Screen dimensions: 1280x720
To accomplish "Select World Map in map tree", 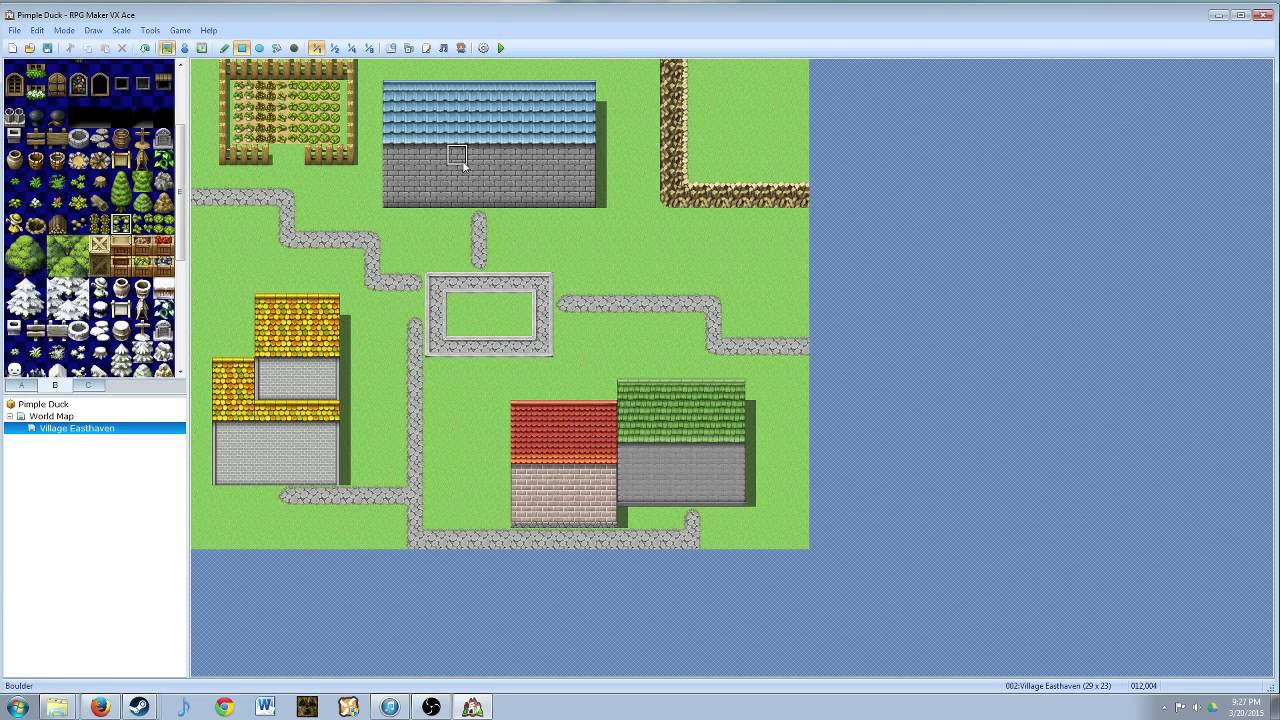I will (x=51, y=416).
